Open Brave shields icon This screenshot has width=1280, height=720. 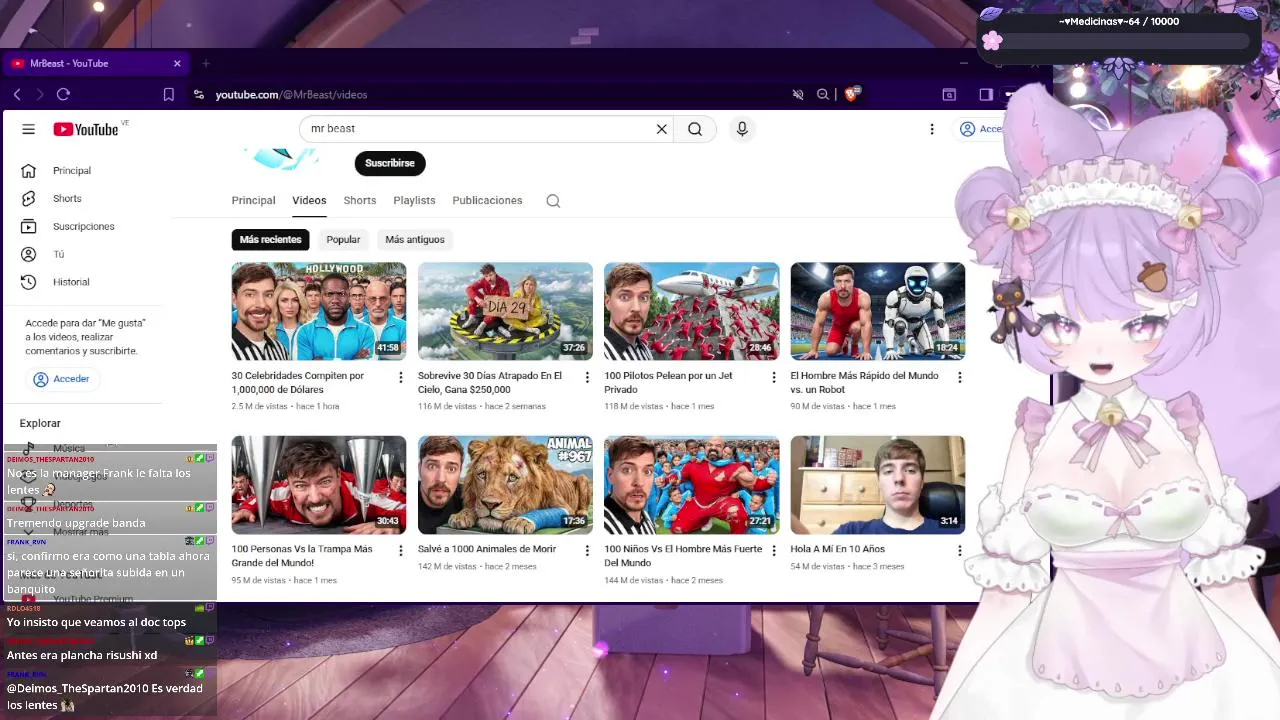pos(851,94)
